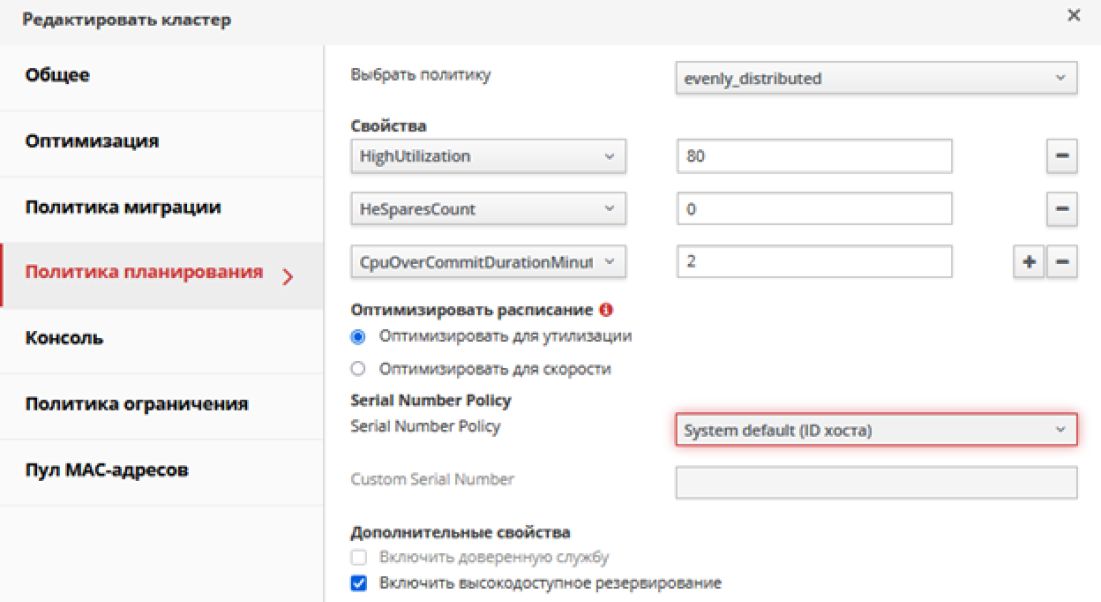This screenshot has height=602, width=1101.
Task: Click the CpuOverCommitDurationMinutes value field showing 2
Action: [x=813, y=262]
